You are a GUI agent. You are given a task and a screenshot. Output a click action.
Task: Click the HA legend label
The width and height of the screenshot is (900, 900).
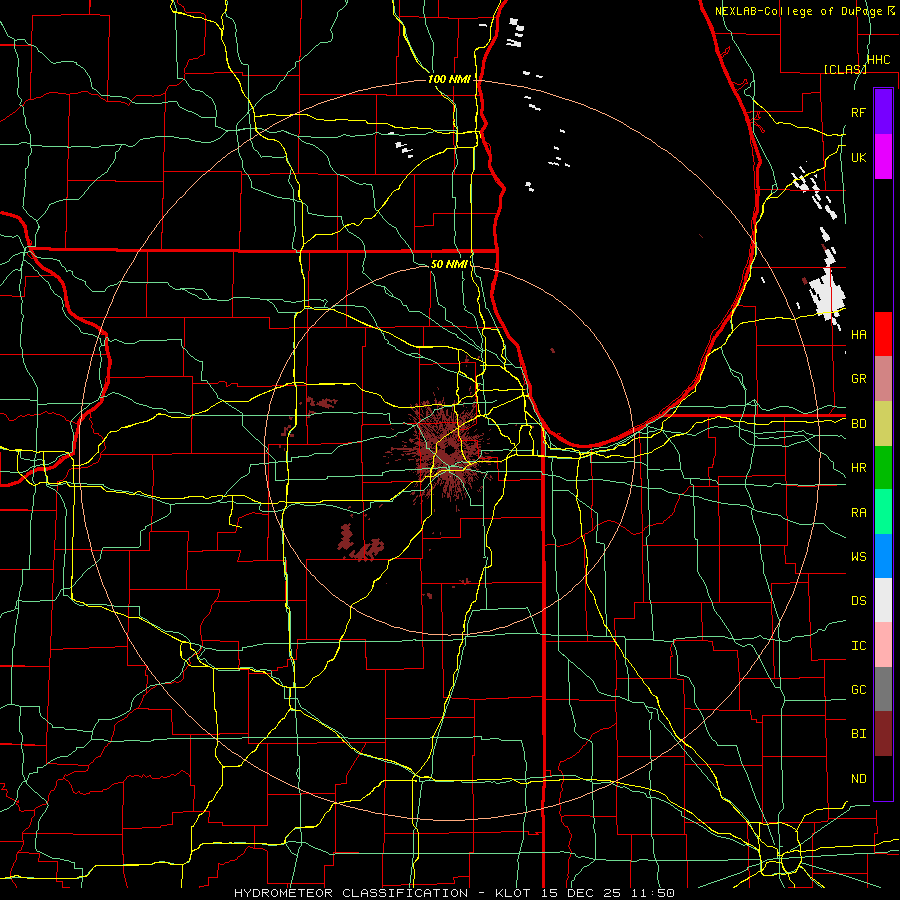pos(858,334)
